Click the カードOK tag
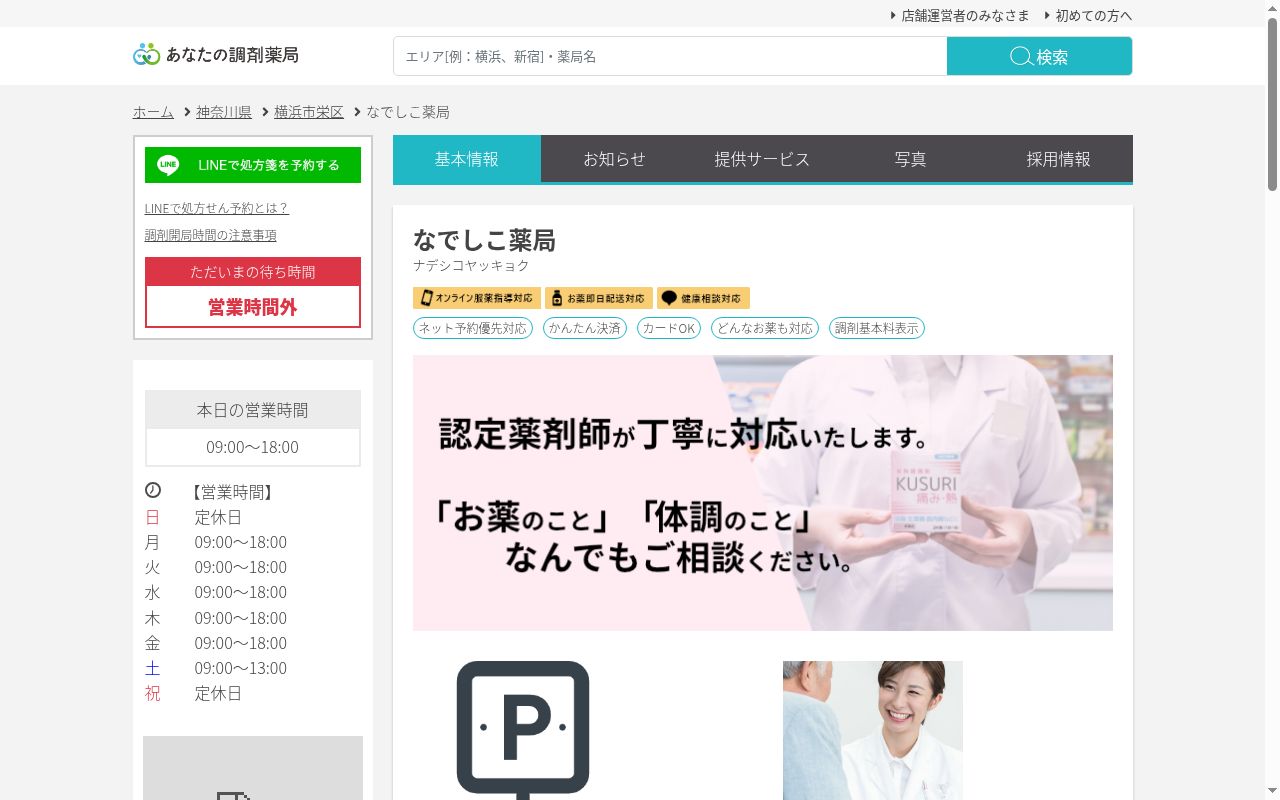The width and height of the screenshot is (1280, 800). pos(669,328)
